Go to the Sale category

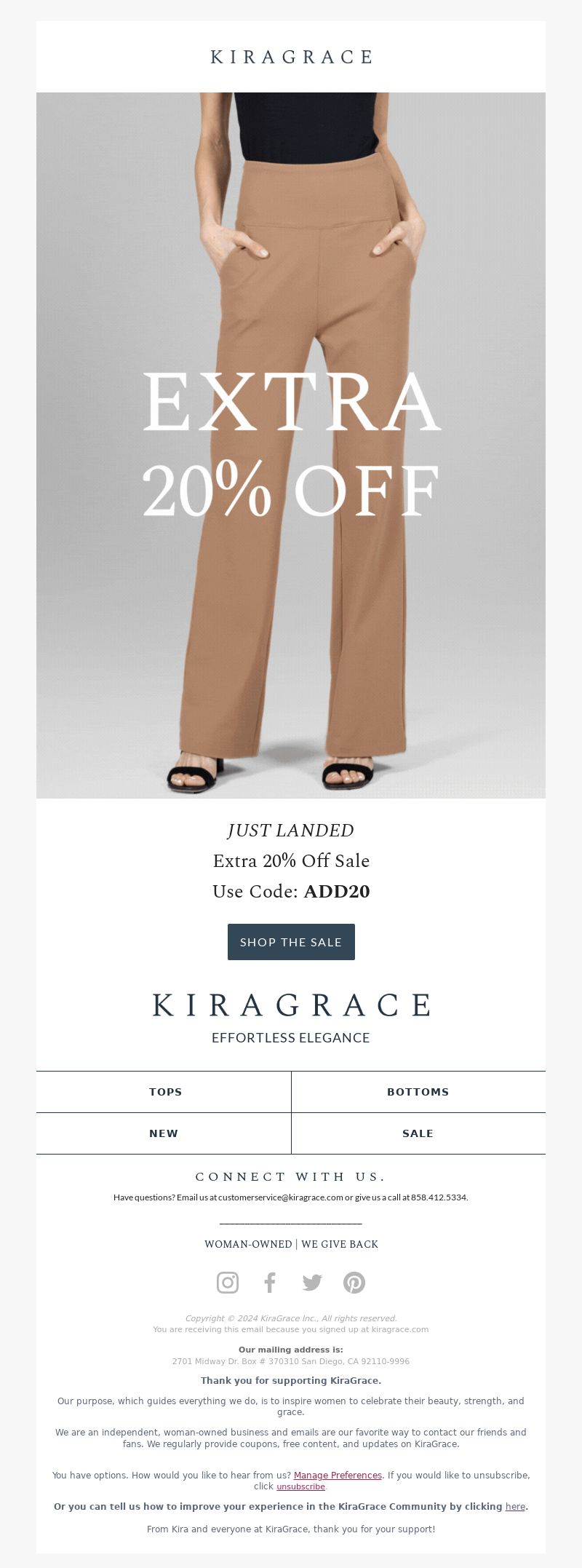click(418, 1133)
